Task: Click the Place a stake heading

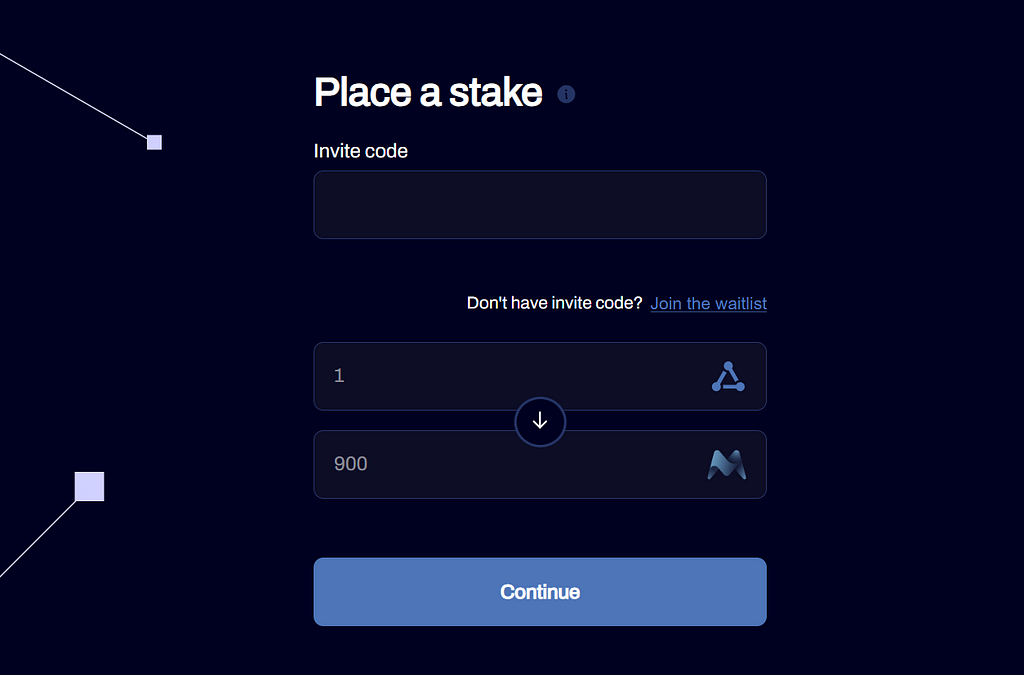Action: (428, 92)
